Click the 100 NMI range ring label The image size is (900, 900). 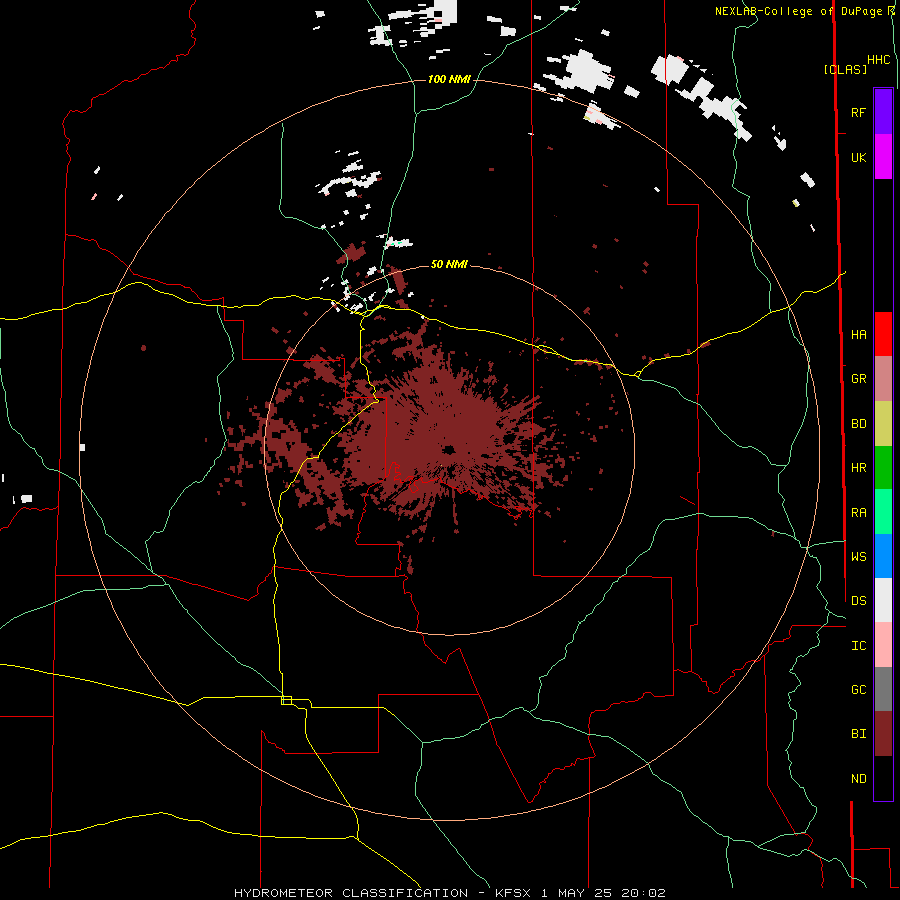(x=449, y=79)
